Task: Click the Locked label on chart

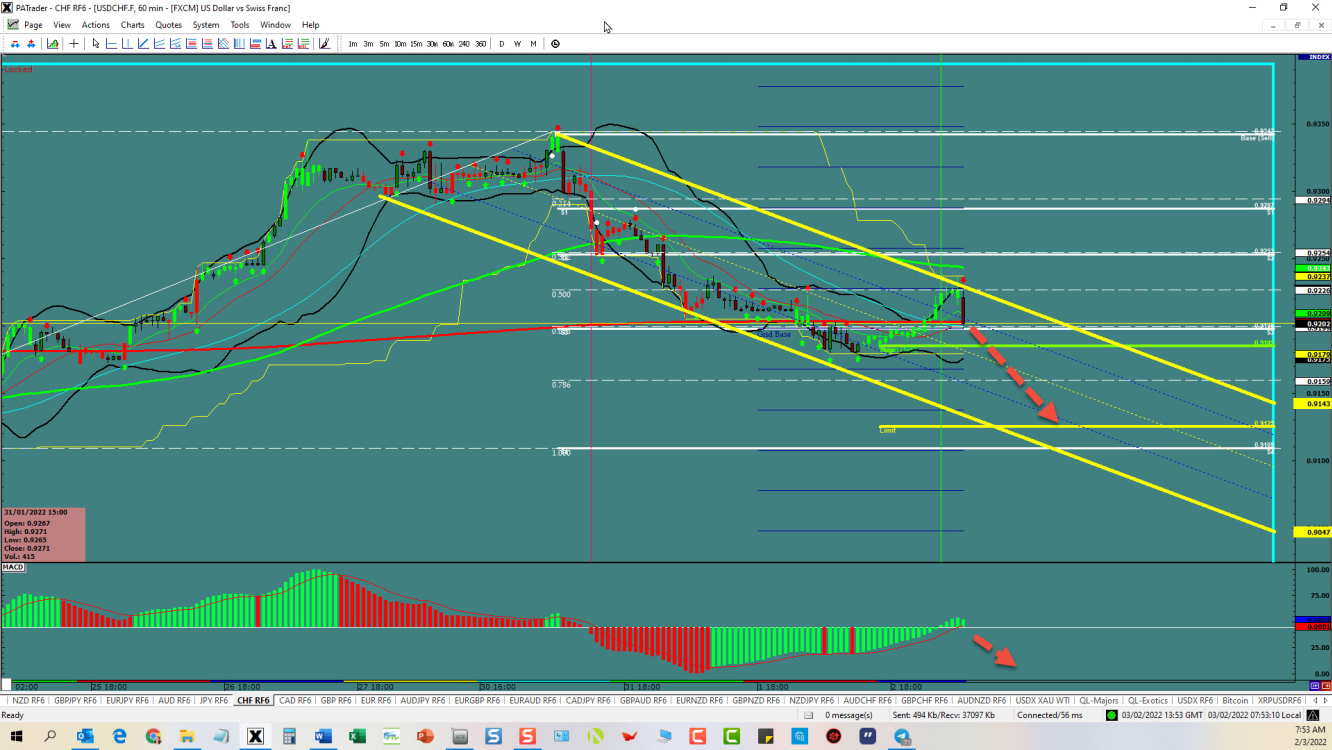Action: 17,70
